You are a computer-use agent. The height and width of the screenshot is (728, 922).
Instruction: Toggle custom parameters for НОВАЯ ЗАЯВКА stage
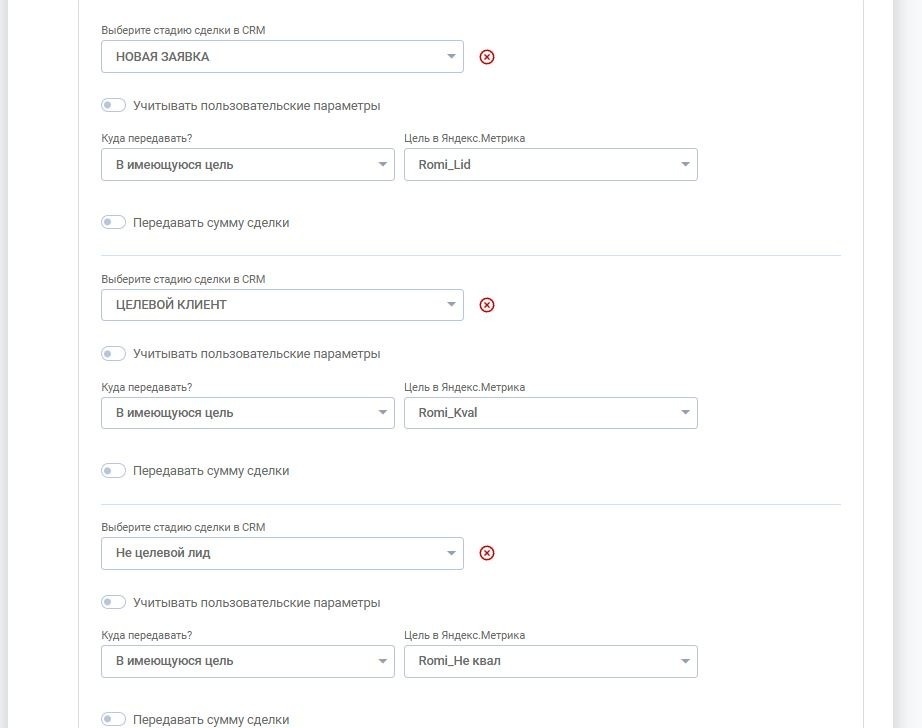tap(113, 105)
